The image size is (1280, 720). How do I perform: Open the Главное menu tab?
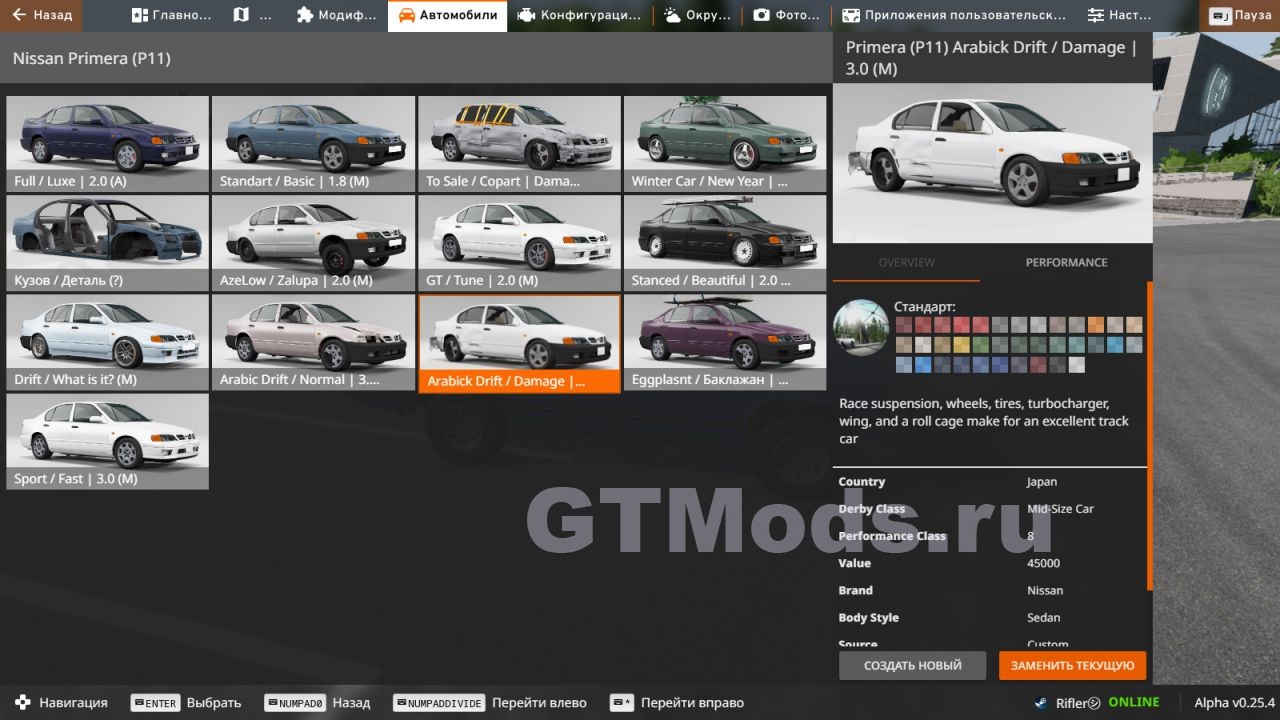point(172,15)
